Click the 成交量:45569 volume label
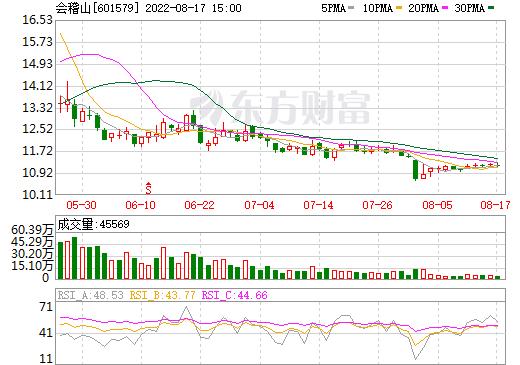Image resolution: width=520 pixels, height=365 pixels. pyautogui.click(x=93, y=224)
